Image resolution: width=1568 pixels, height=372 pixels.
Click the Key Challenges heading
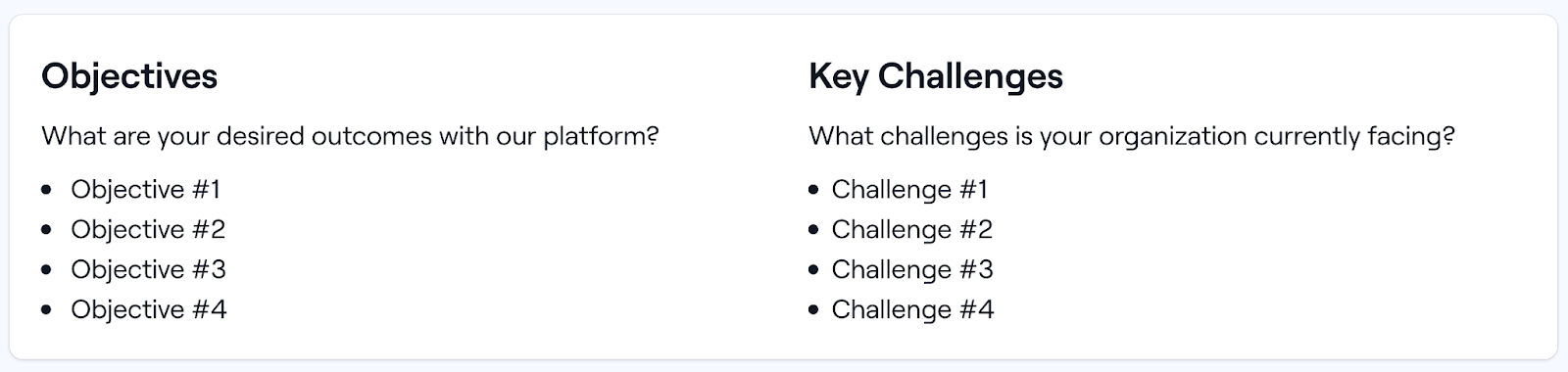936,76
